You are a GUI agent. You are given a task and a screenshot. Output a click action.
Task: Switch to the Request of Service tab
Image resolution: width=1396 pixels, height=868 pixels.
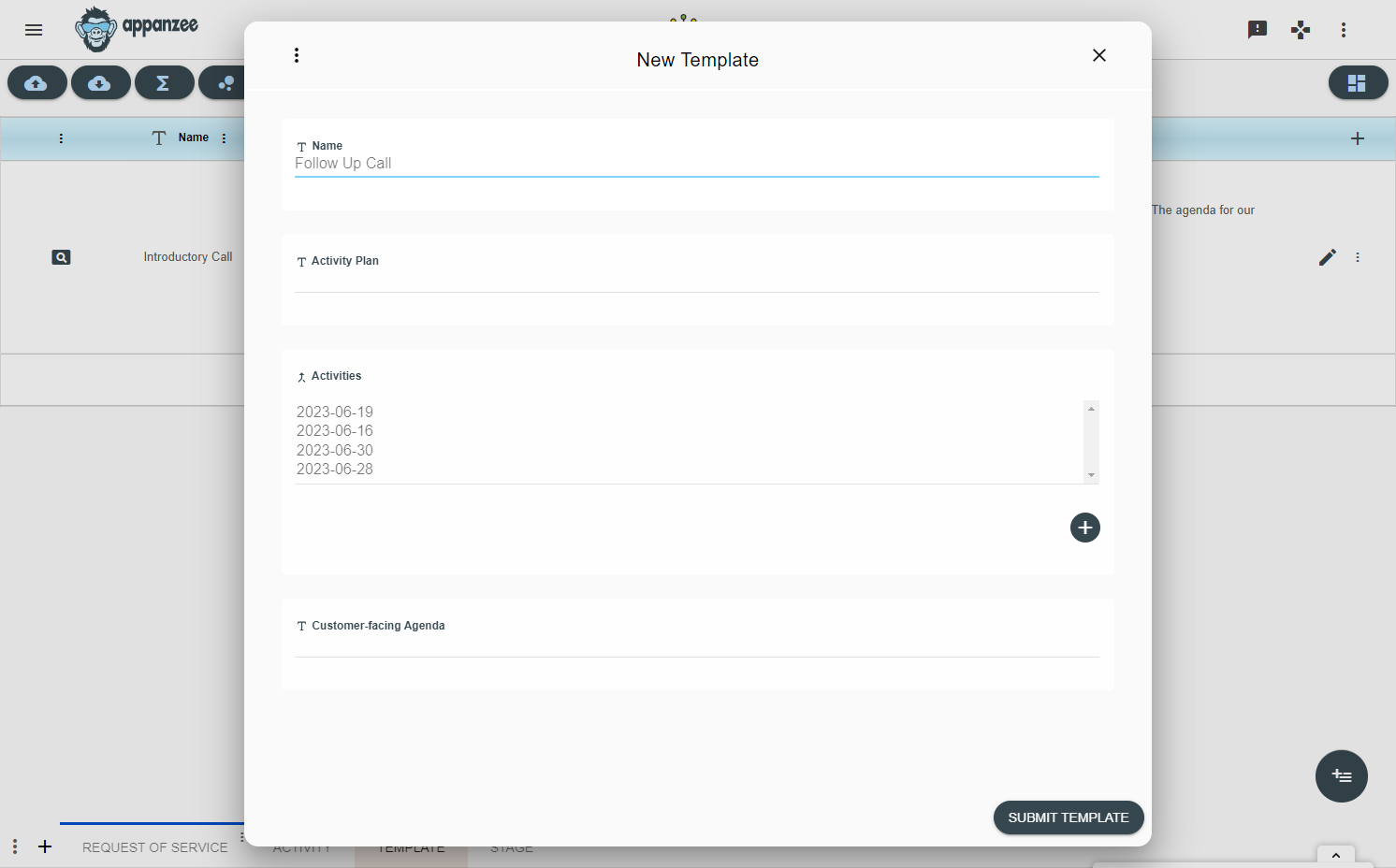(154, 847)
